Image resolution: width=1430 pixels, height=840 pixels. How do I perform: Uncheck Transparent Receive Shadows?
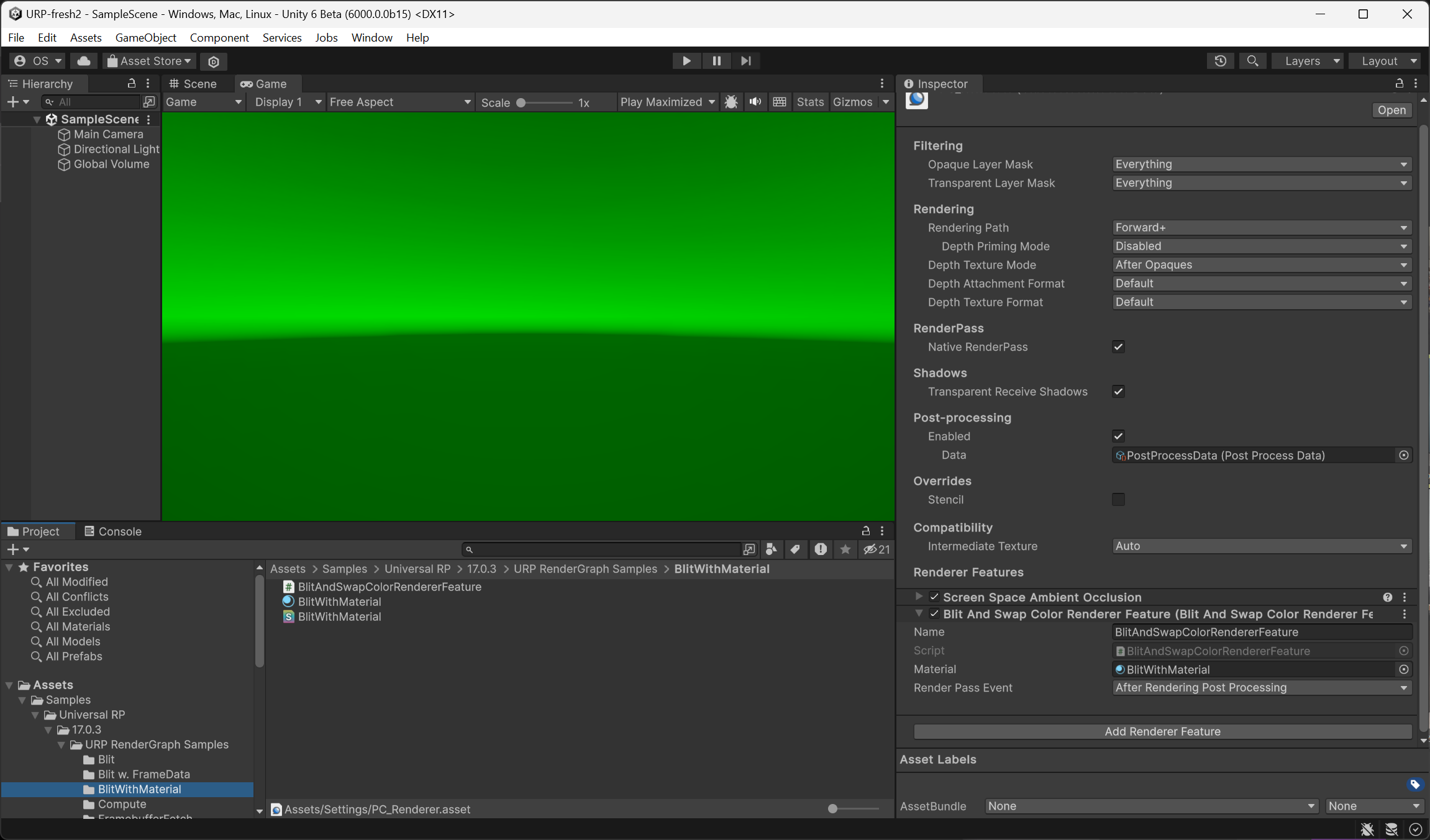tap(1119, 391)
